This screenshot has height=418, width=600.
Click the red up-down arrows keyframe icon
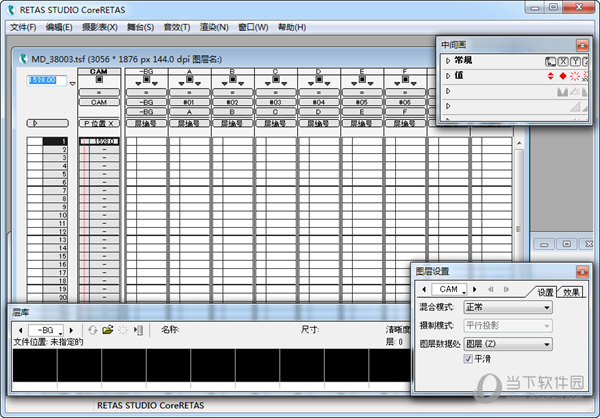[x=551, y=76]
